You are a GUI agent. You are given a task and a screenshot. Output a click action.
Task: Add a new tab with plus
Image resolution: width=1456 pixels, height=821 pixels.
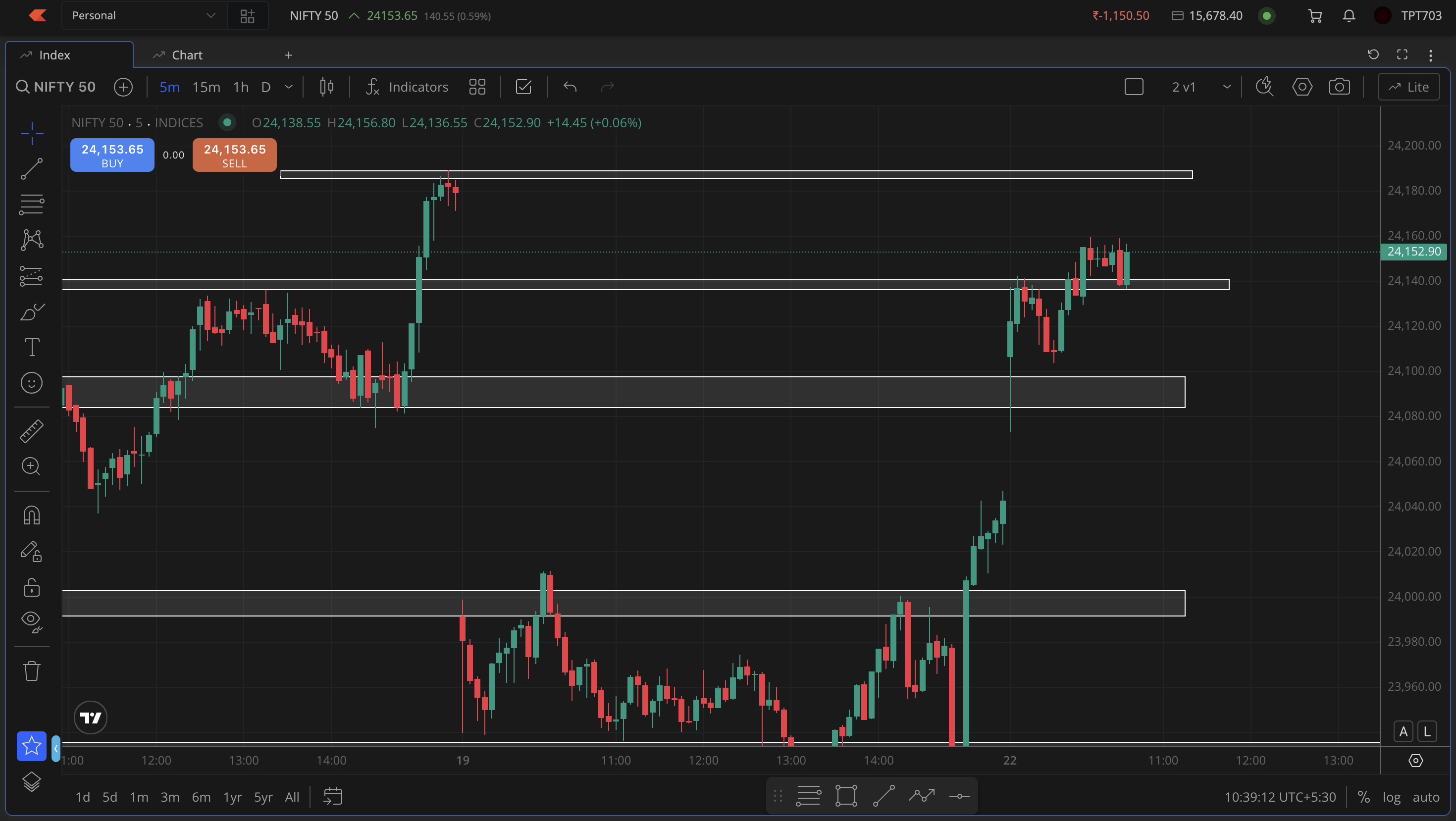289,55
